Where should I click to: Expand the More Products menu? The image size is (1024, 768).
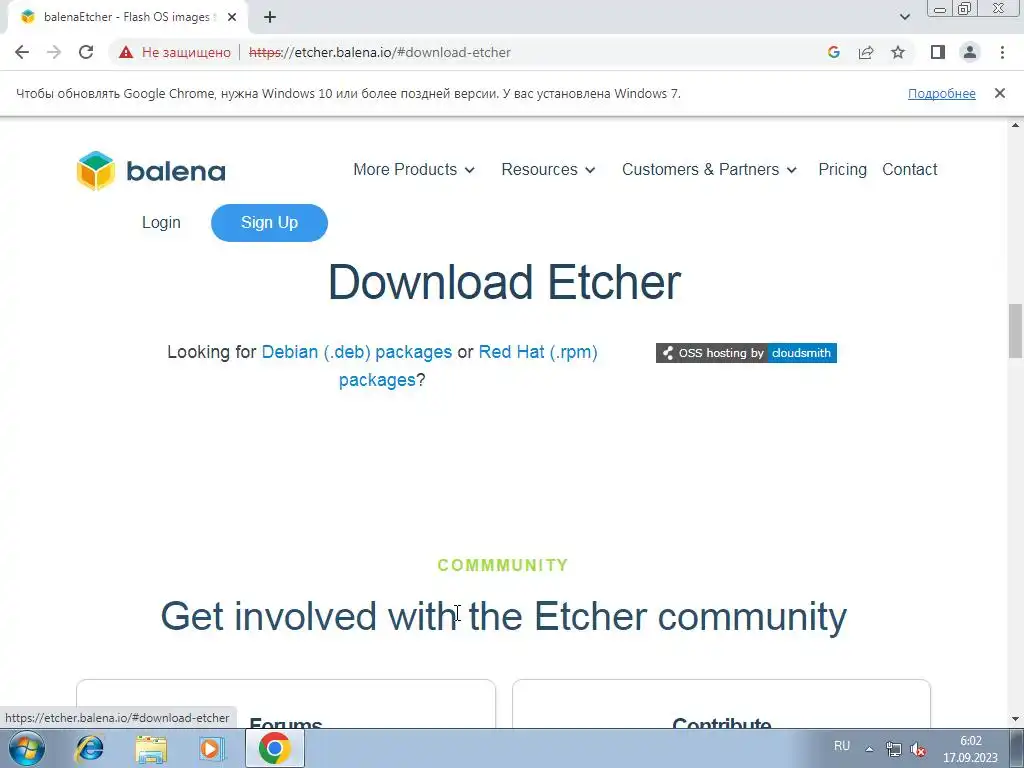click(414, 169)
